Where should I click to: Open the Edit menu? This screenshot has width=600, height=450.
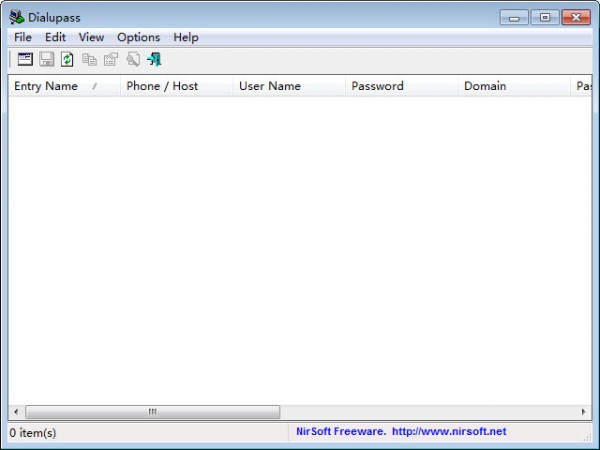pos(55,38)
